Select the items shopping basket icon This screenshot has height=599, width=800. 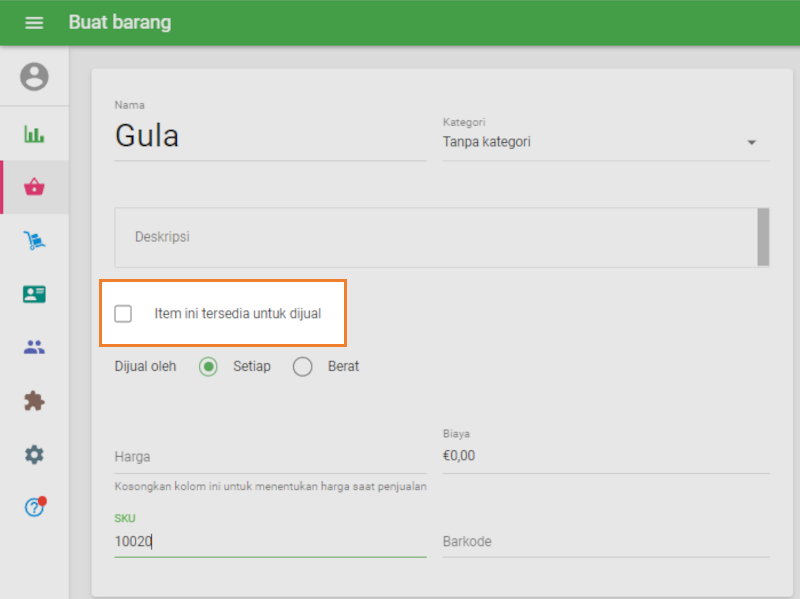click(x=34, y=187)
